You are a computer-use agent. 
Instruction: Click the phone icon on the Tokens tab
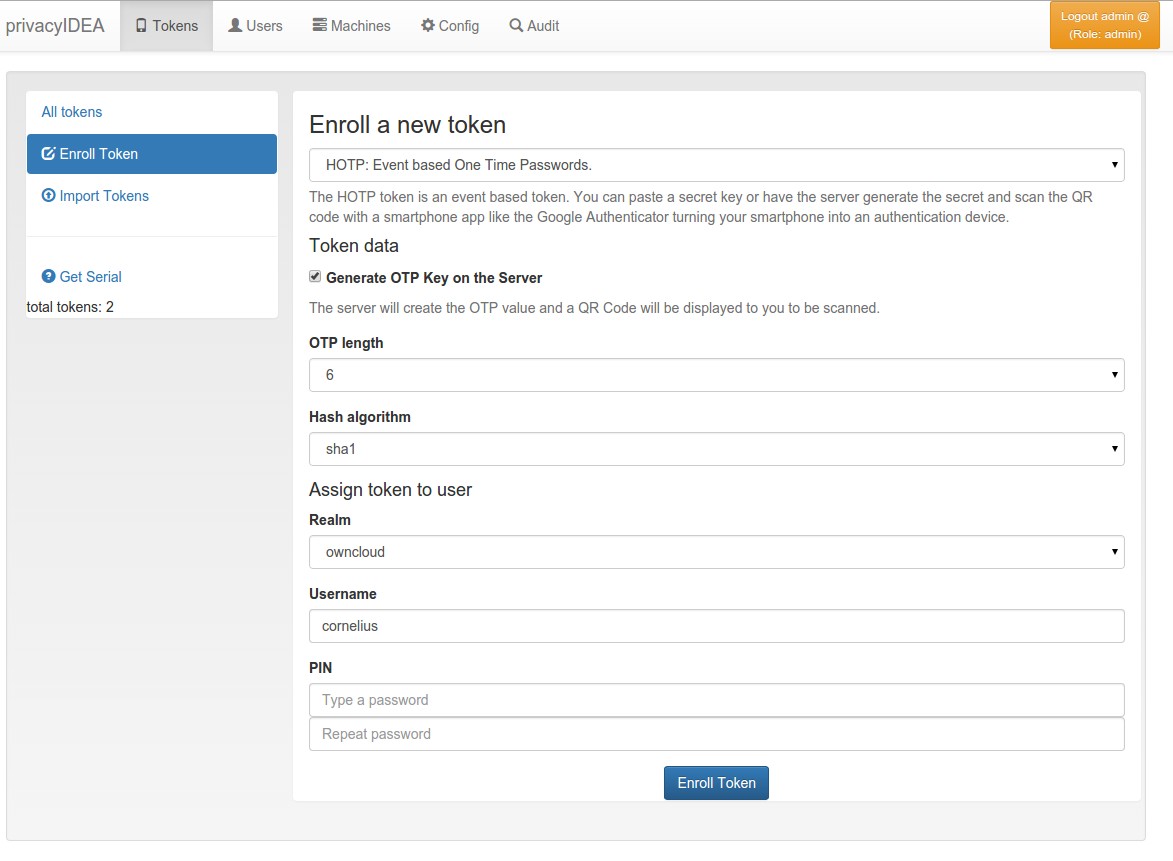coord(141,25)
